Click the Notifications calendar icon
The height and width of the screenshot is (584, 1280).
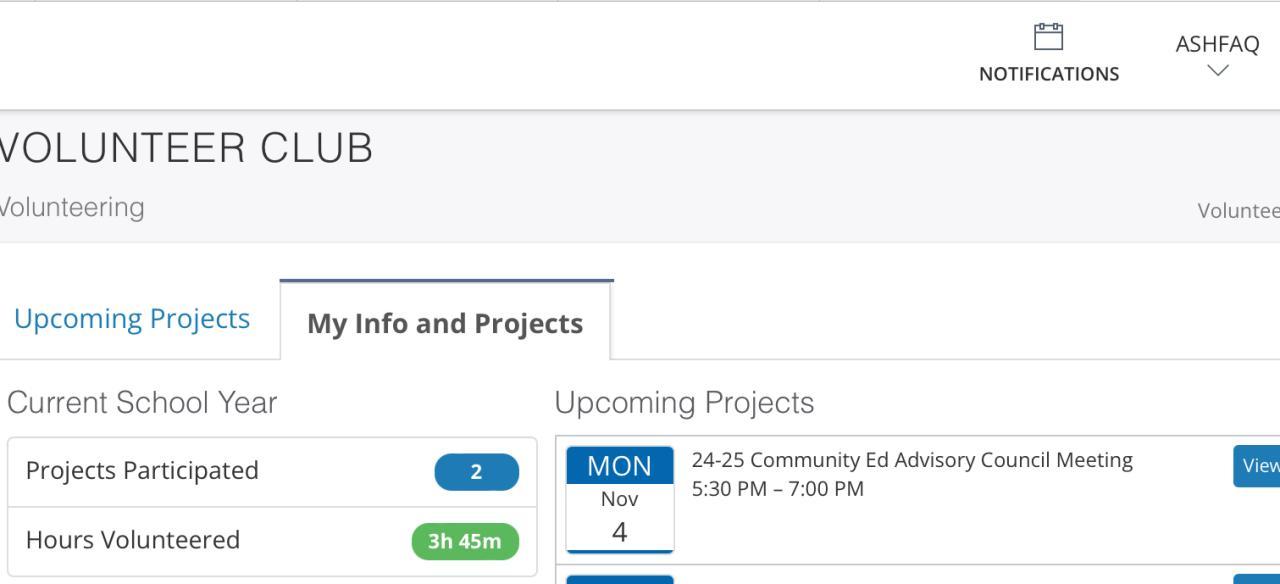click(x=1048, y=37)
